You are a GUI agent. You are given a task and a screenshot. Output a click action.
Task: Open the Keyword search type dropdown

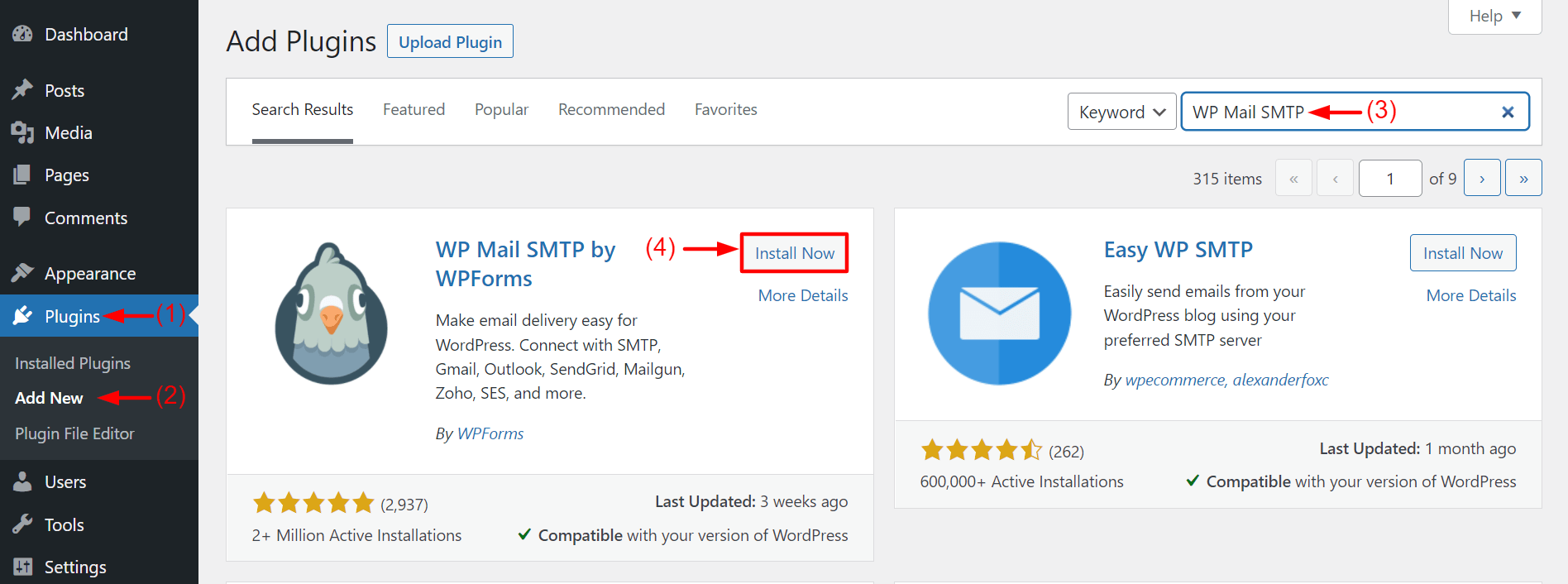(1122, 112)
